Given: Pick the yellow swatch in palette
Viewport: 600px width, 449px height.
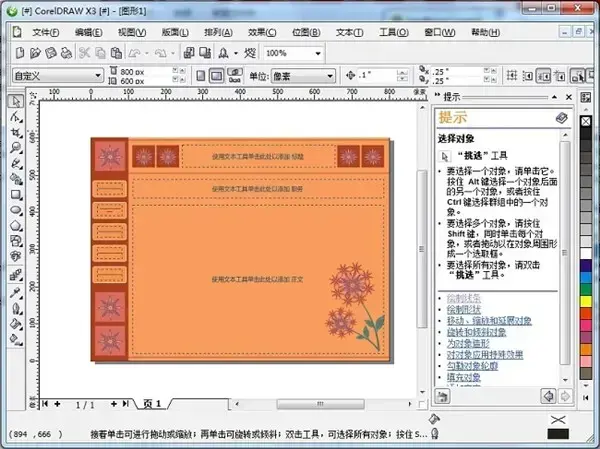Looking at the screenshot, I should click(x=585, y=301).
